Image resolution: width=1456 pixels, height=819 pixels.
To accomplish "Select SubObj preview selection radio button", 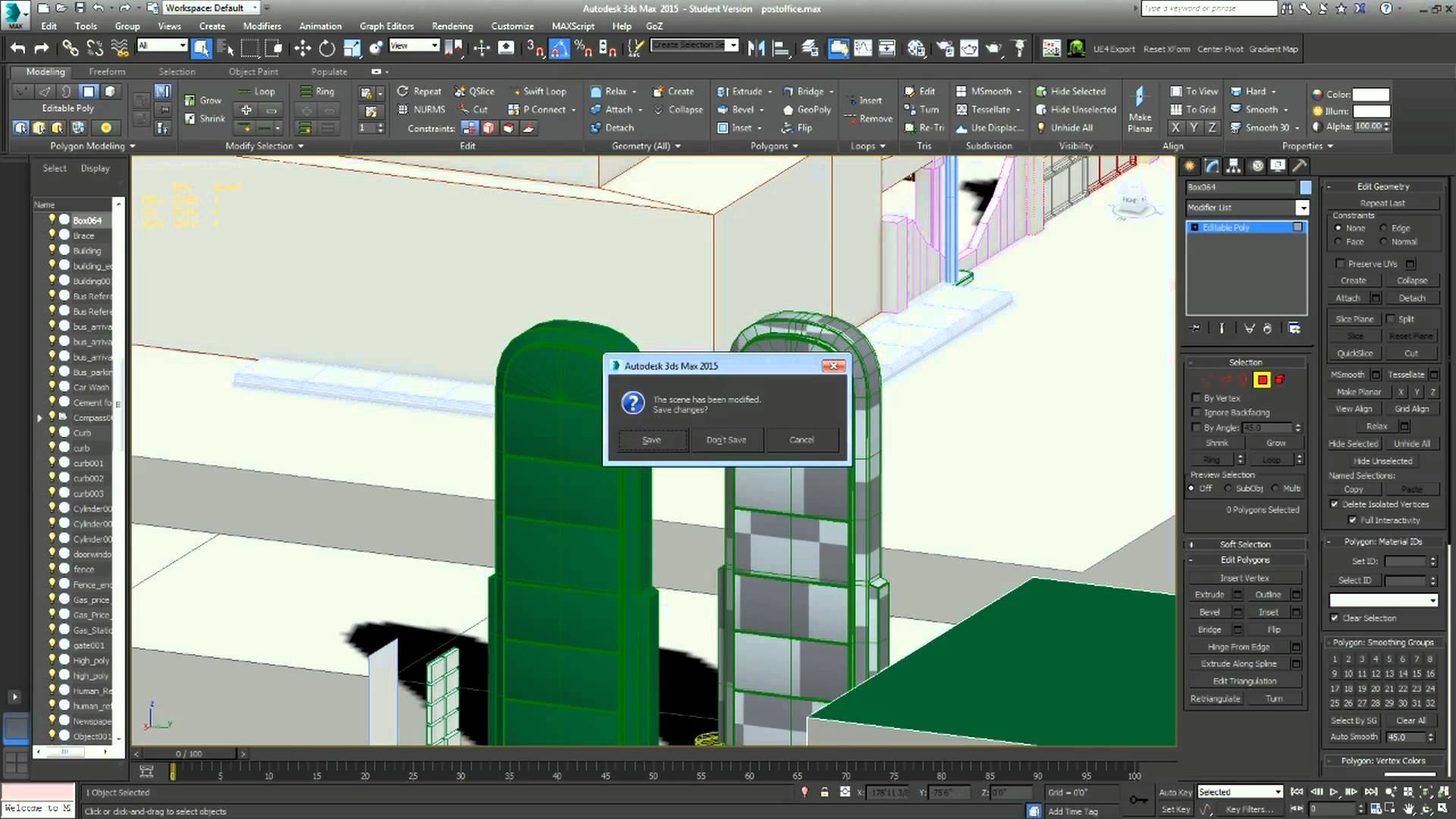I will [x=1228, y=488].
